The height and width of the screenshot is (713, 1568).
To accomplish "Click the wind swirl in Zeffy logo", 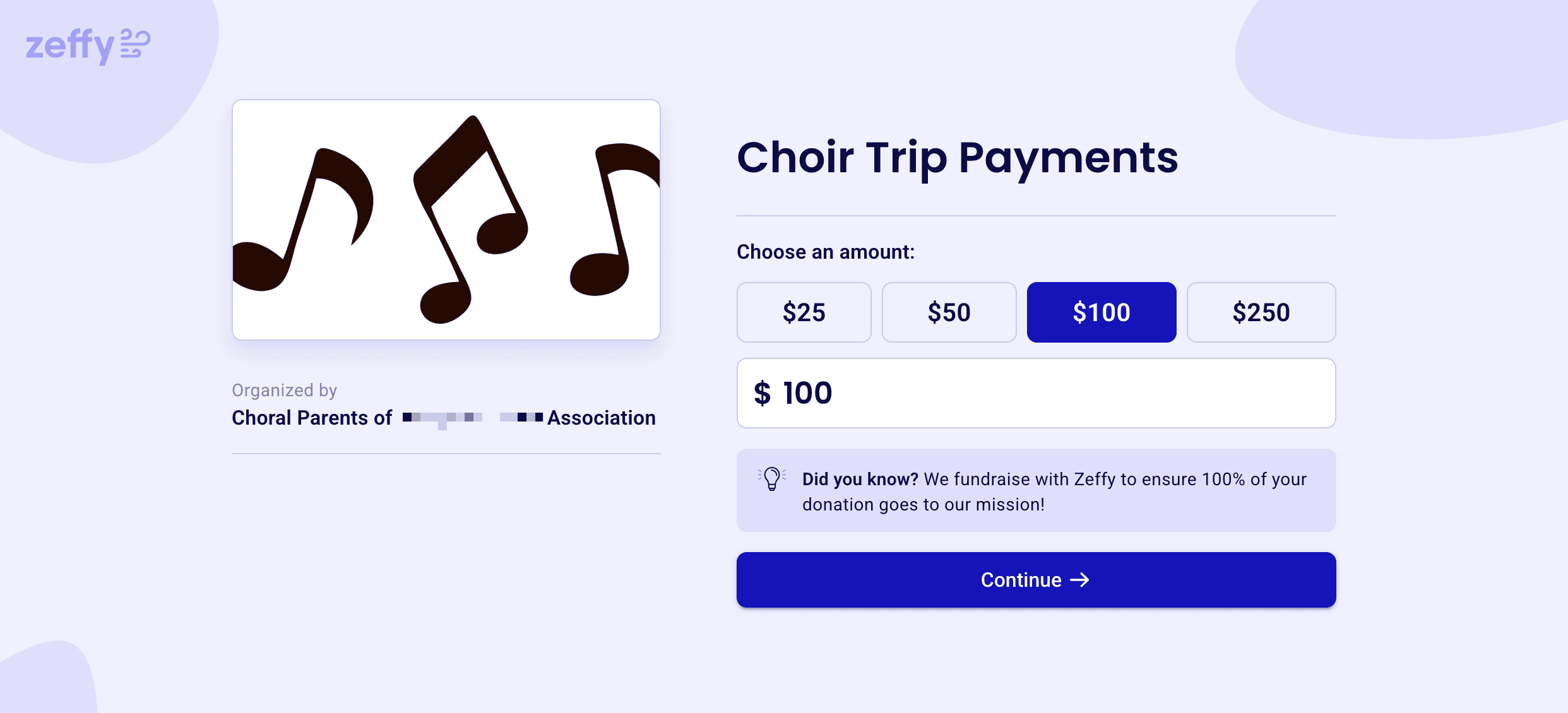I will 134,44.
